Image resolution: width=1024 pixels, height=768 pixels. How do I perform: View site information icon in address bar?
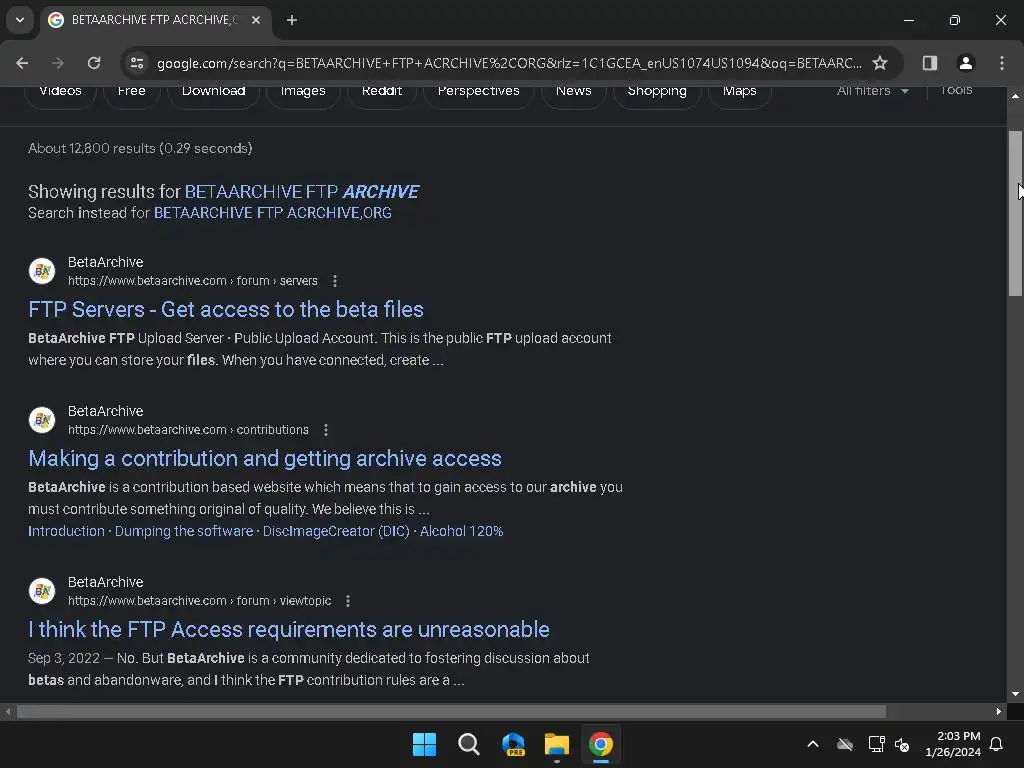137,63
